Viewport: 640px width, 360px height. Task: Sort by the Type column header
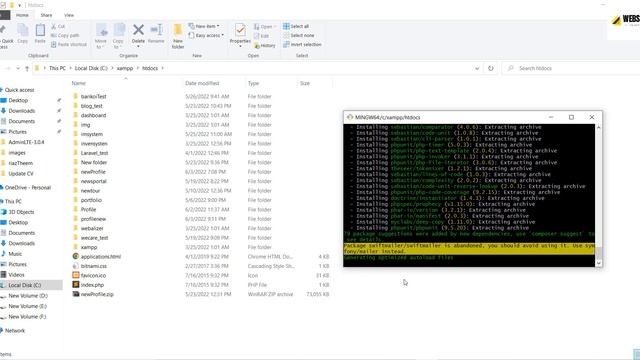[253, 83]
